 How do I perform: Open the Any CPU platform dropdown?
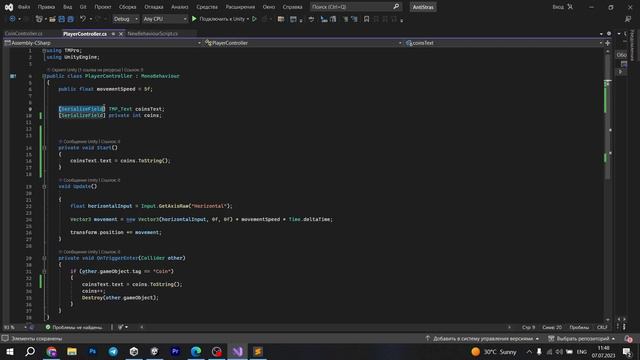[x=165, y=19]
